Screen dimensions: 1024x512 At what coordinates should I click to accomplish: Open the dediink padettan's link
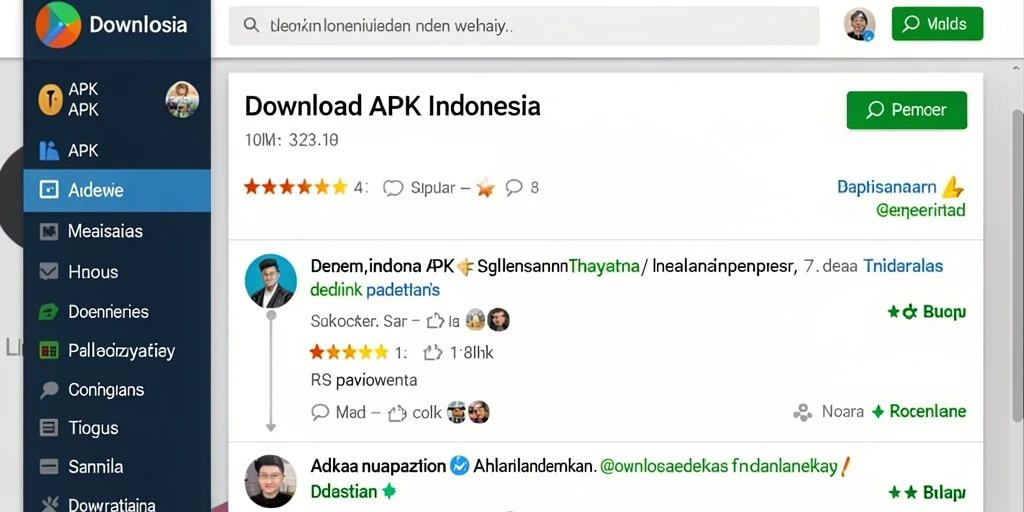[375, 289]
